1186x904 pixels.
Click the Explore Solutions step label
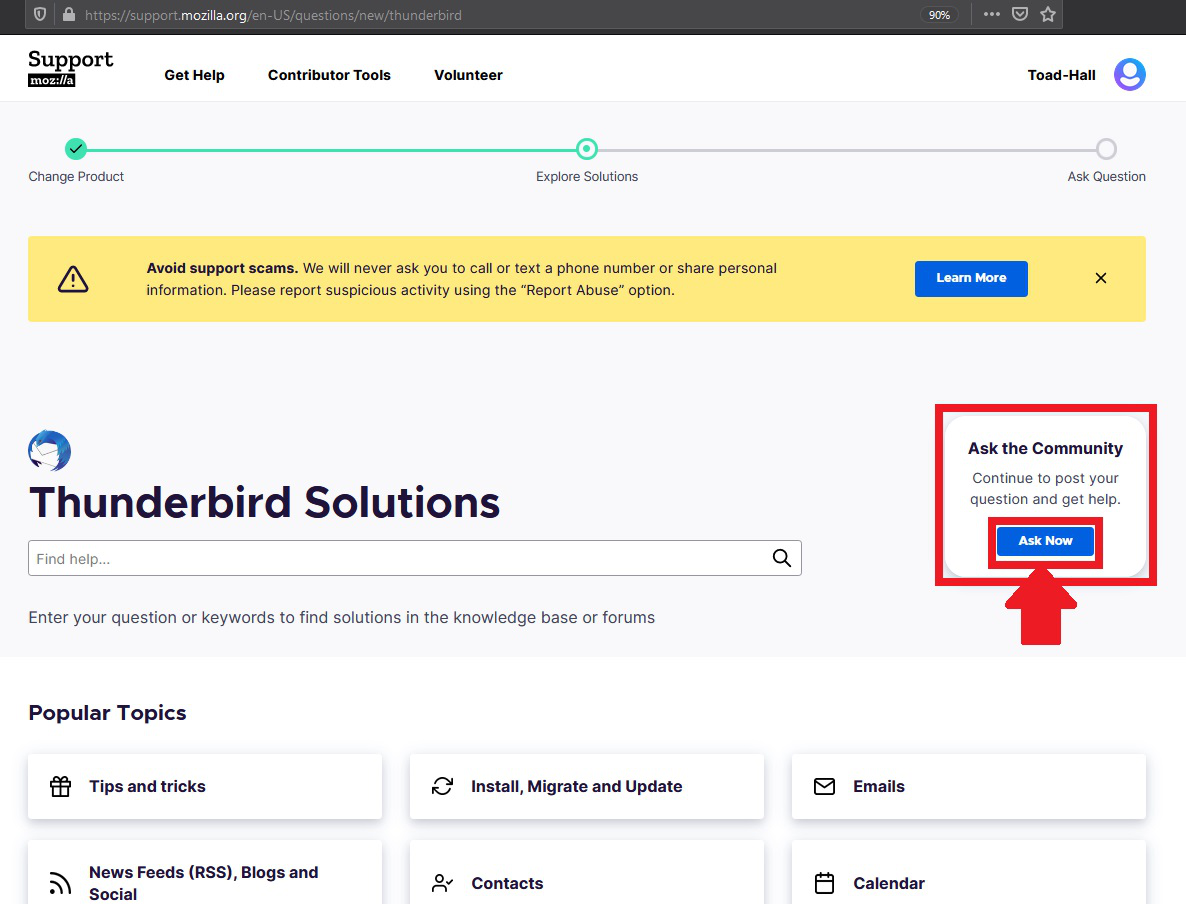(587, 176)
